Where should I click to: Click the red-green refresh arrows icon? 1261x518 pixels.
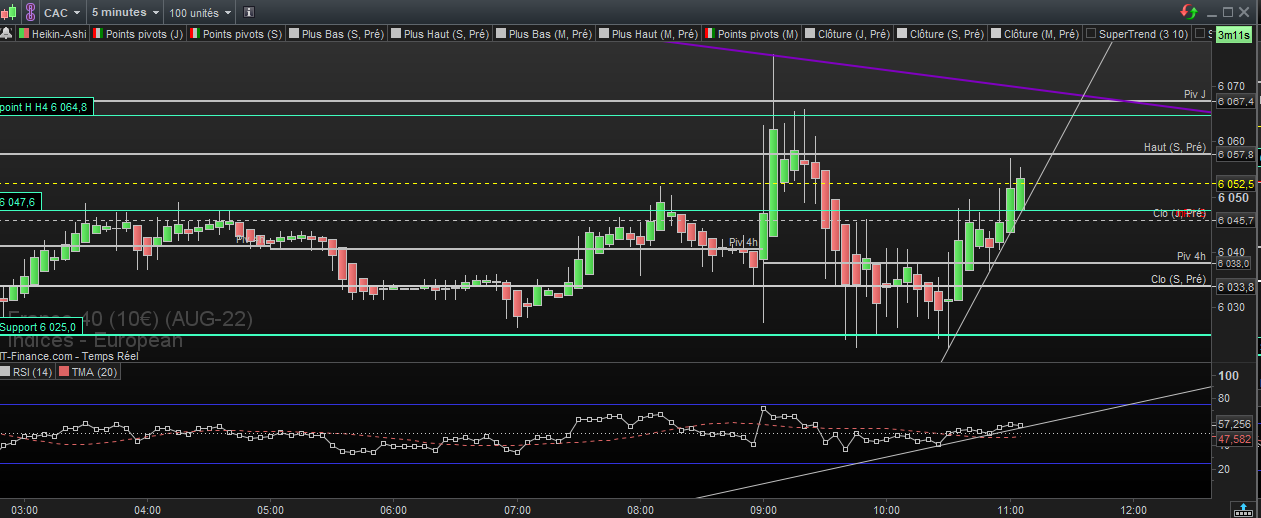click(1190, 12)
